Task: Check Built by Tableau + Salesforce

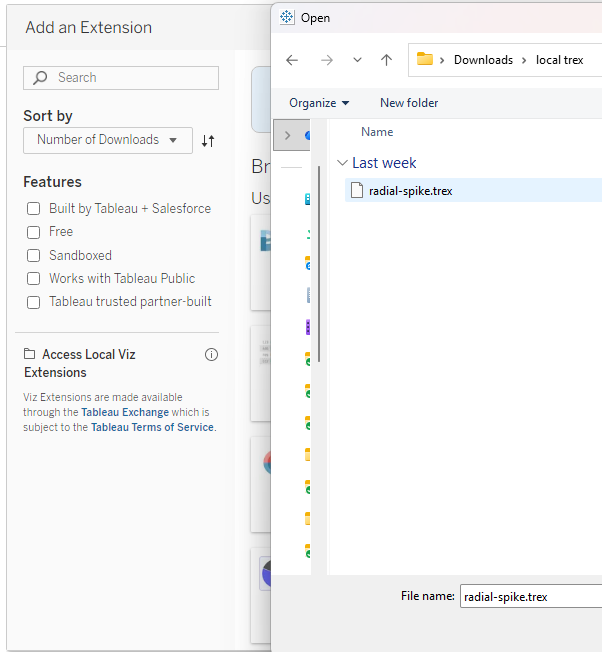Action: pyautogui.click(x=34, y=208)
